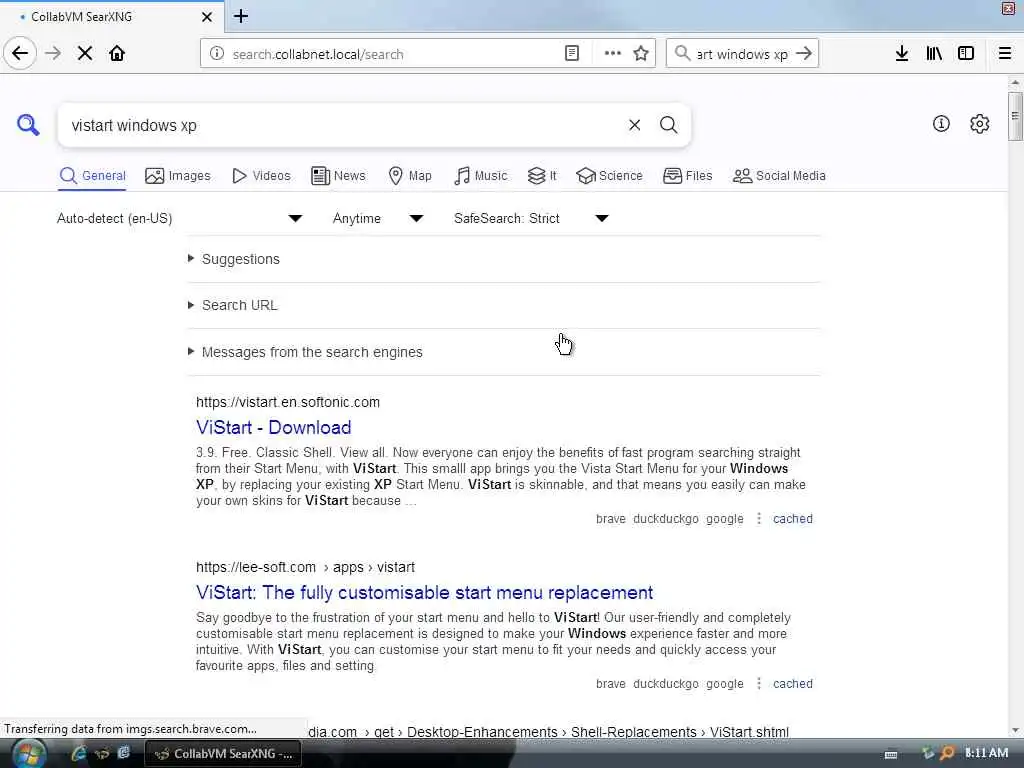Open the SafeSearch: Strict dropdown
The height and width of the screenshot is (768, 1024).
531,218
